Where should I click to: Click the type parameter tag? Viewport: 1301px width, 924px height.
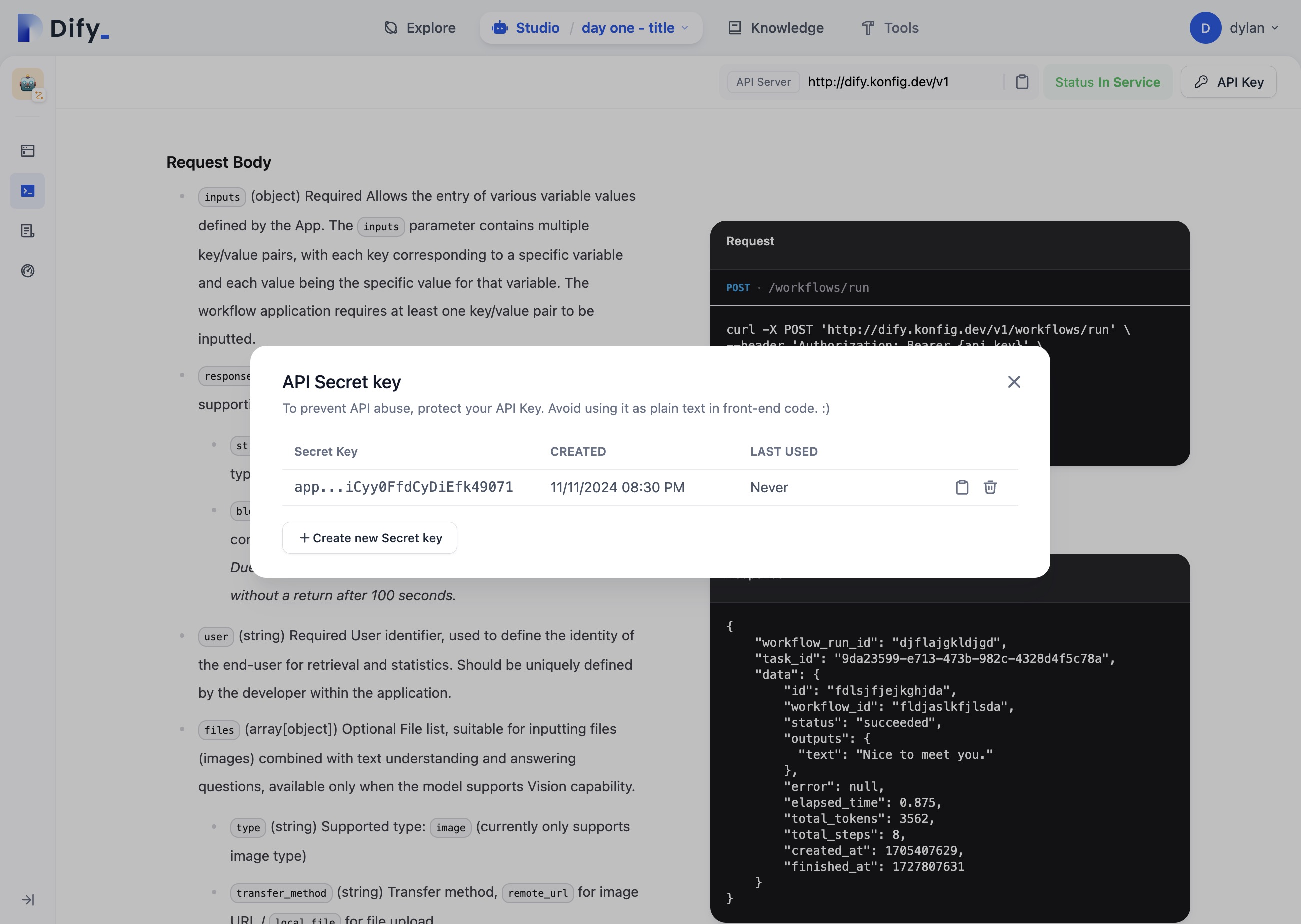pos(248,828)
